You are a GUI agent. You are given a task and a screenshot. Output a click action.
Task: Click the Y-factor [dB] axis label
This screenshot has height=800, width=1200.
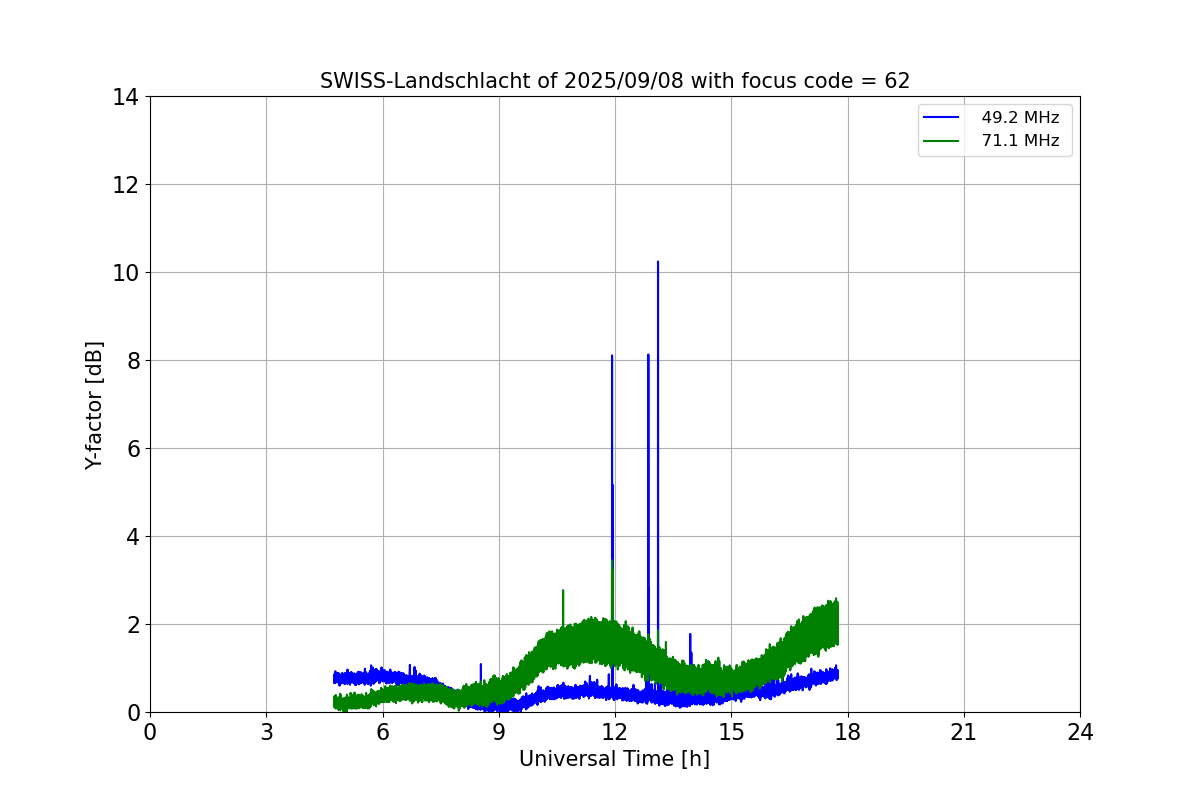point(94,405)
